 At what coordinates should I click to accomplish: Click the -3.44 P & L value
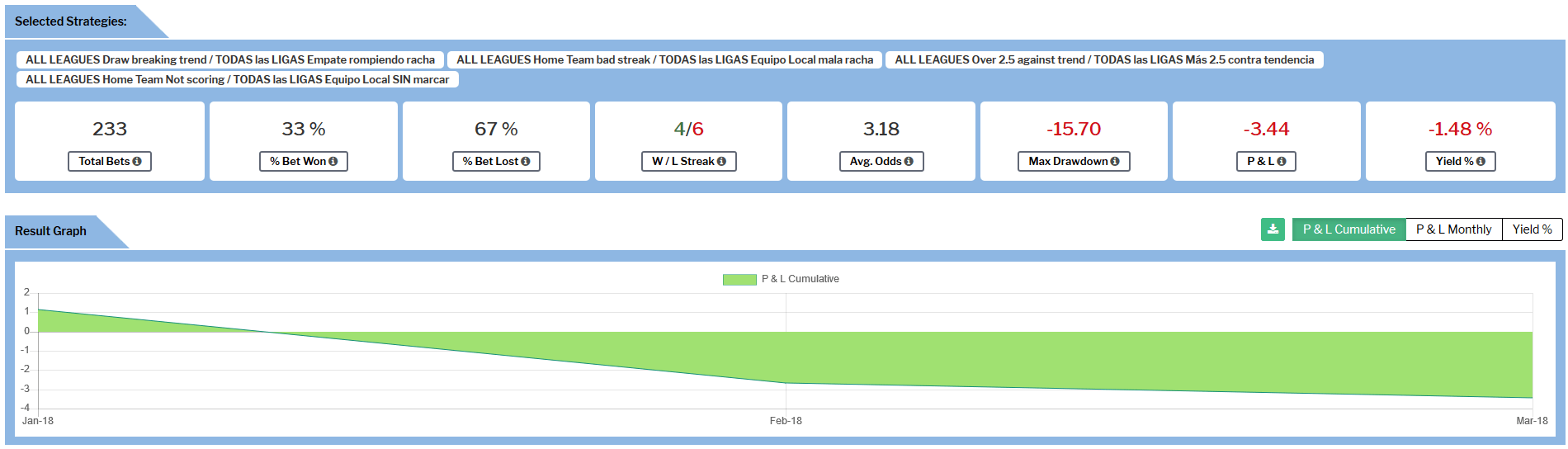click(1267, 130)
